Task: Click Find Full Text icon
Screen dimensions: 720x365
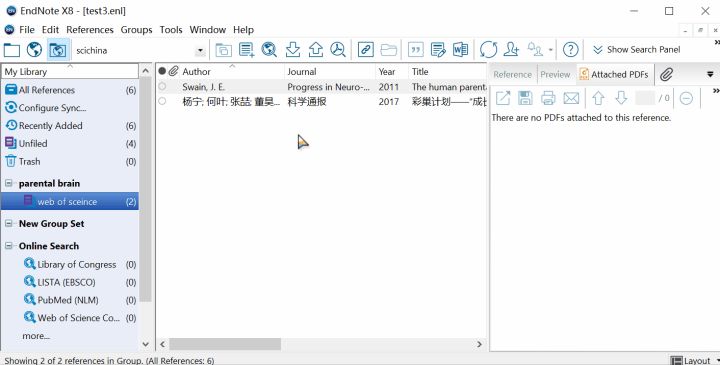Action: [x=338, y=50]
